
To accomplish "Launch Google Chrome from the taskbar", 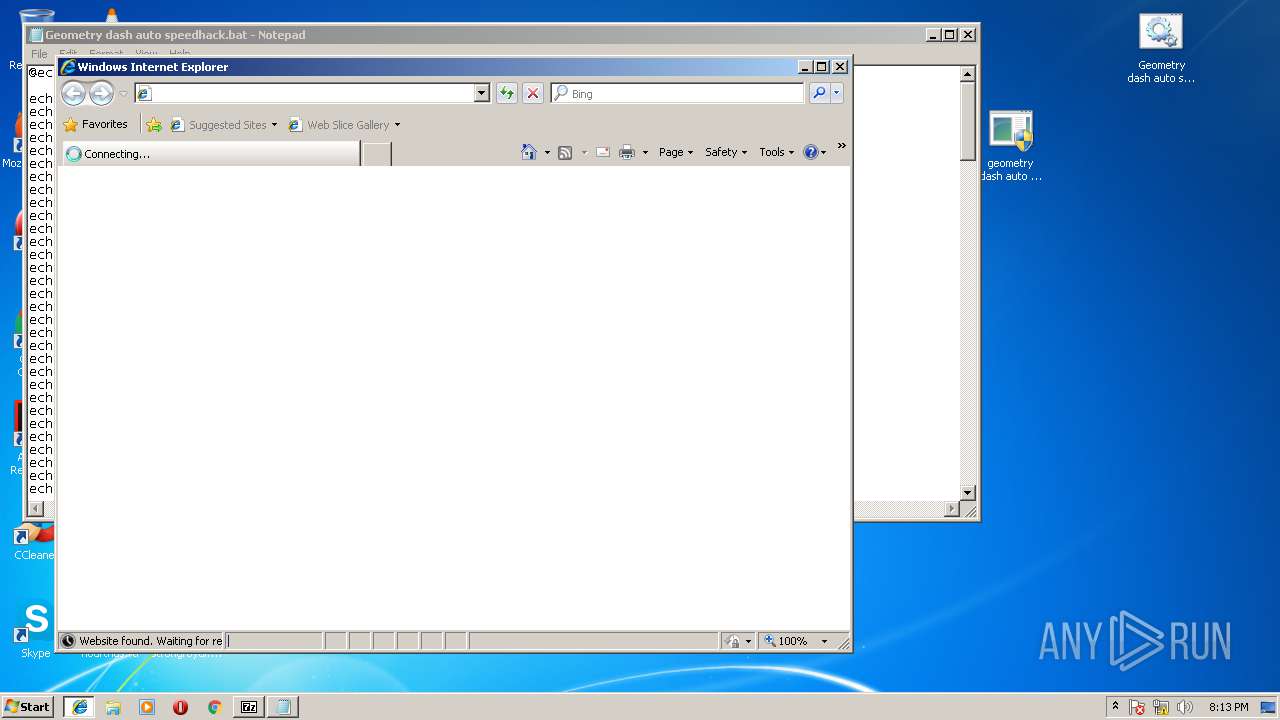I will pyautogui.click(x=214, y=707).
